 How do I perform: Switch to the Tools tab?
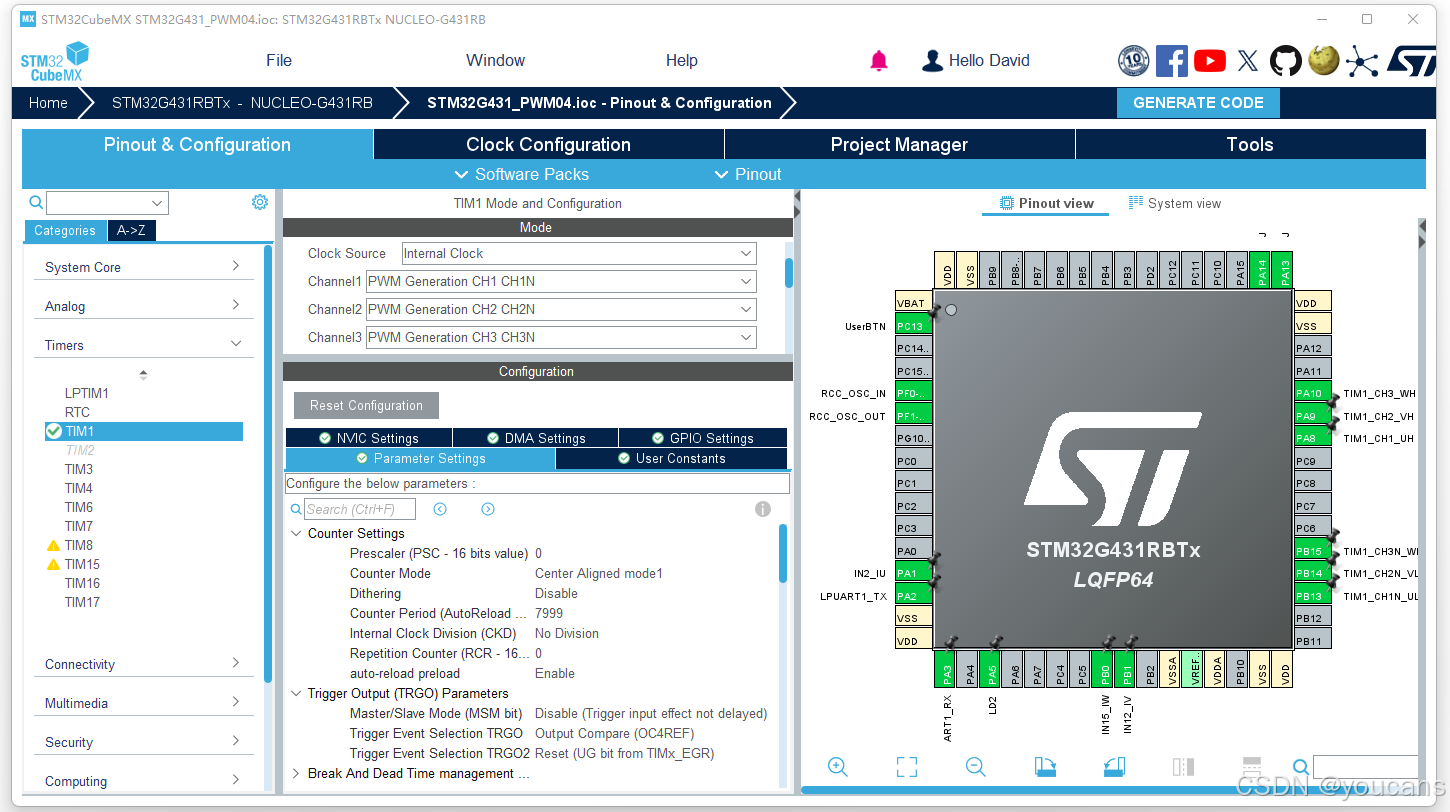pos(1250,145)
